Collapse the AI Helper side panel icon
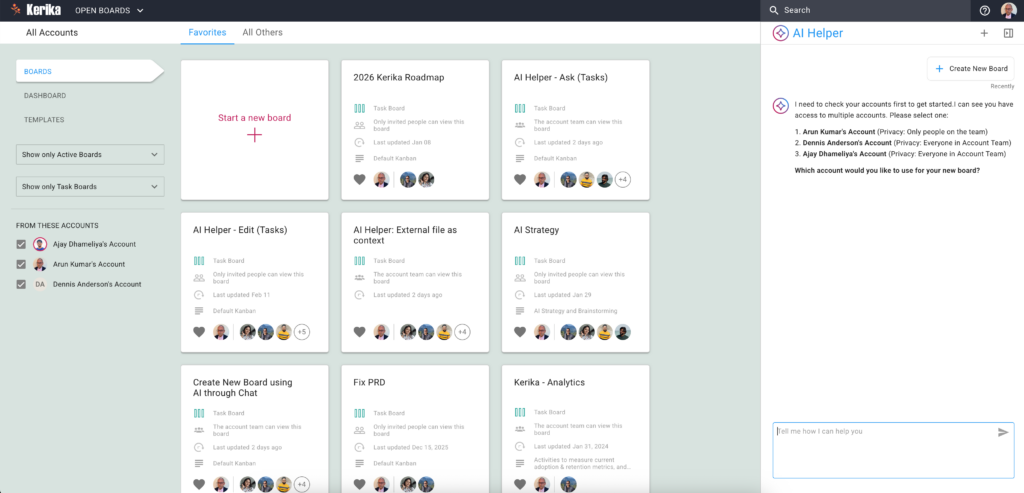Viewport: 1024px width, 493px height. click(x=1008, y=33)
